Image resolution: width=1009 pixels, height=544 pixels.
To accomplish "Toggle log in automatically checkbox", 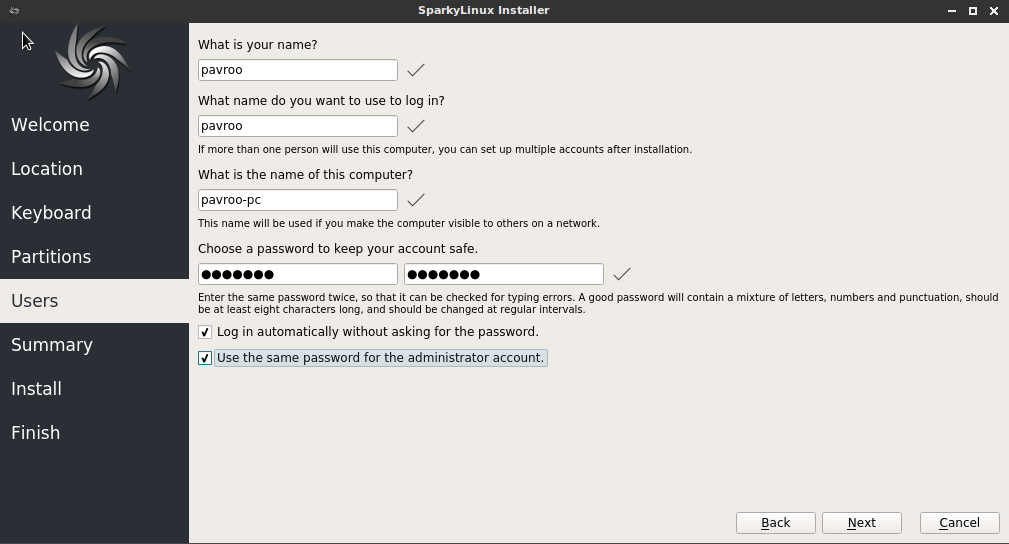I will (x=205, y=332).
